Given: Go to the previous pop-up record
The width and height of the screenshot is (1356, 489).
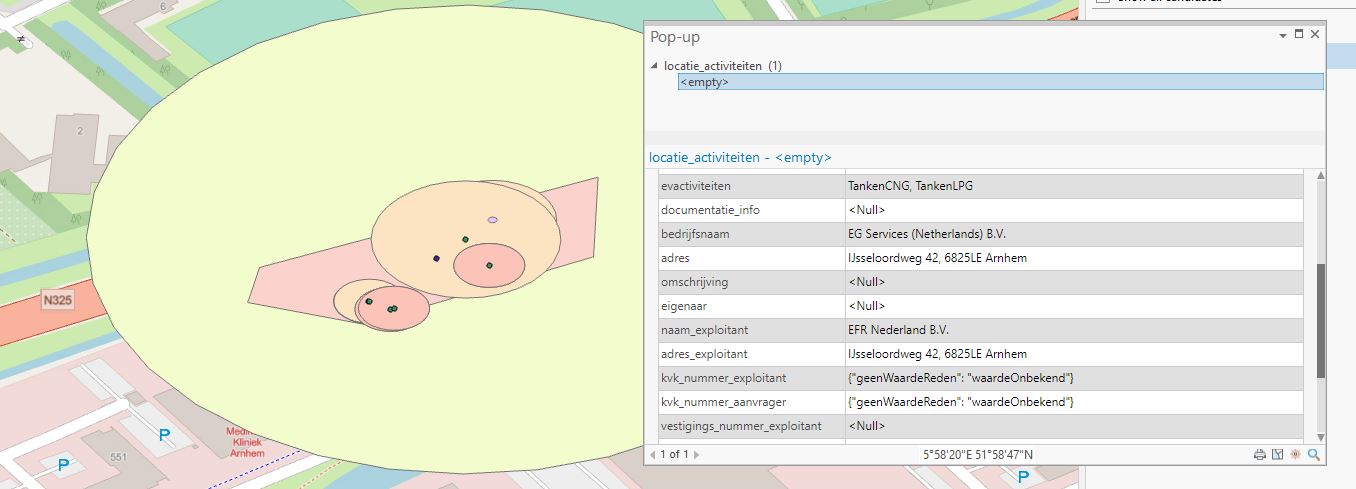Looking at the screenshot, I should (653, 455).
